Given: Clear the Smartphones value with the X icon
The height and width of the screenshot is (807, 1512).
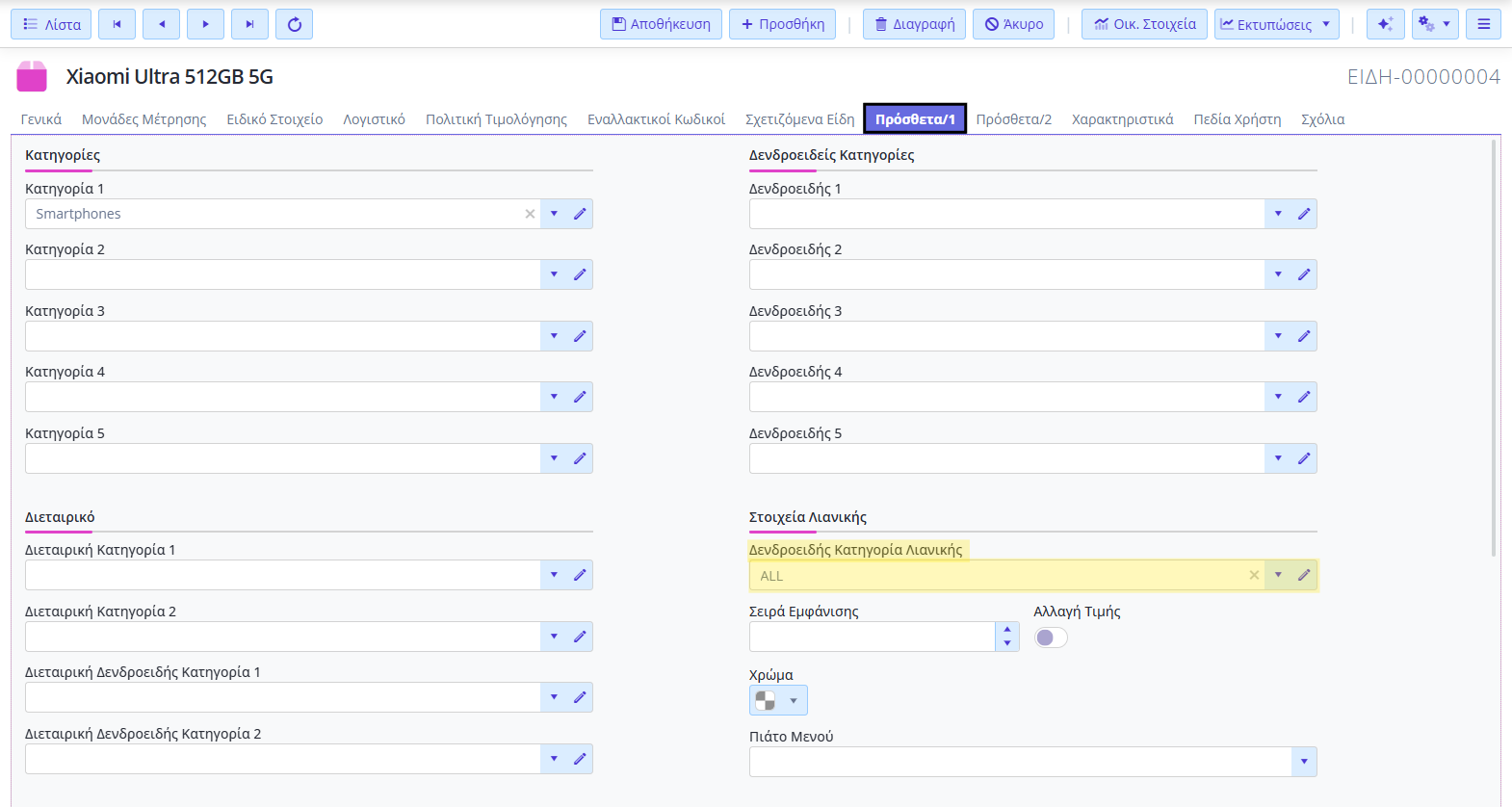Looking at the screenshot, I should (530, 214).
